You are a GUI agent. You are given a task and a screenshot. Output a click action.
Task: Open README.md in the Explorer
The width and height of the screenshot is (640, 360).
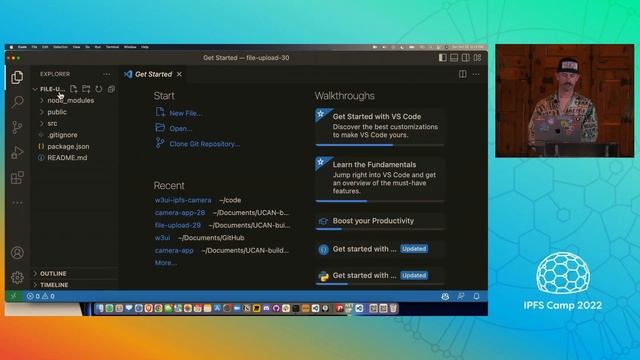coord(67,158)
